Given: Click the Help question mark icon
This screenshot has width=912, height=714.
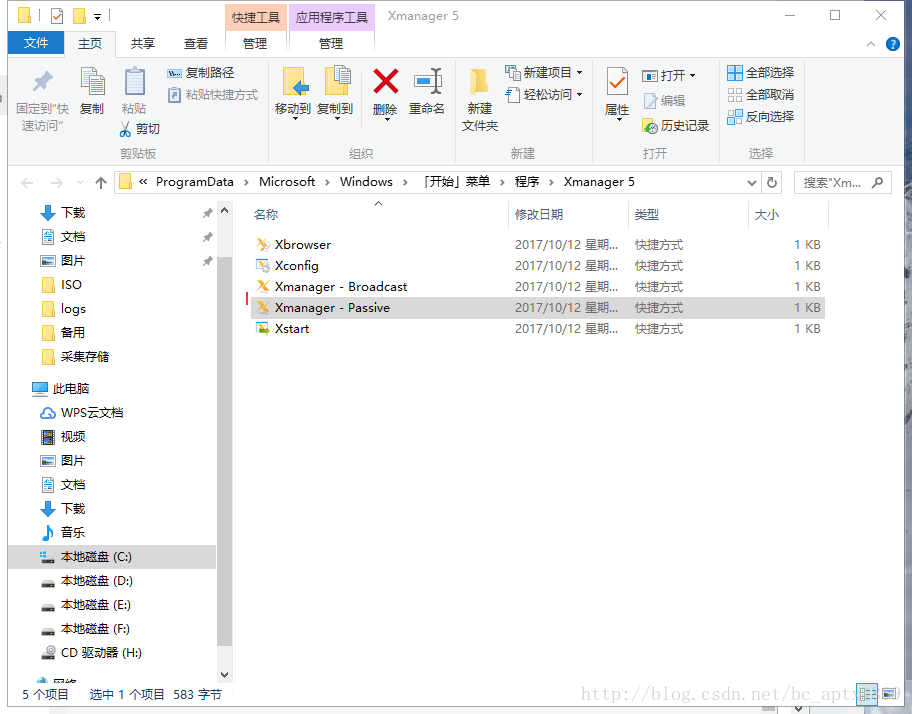Looking at the screenshot, I should click(893, 44).
